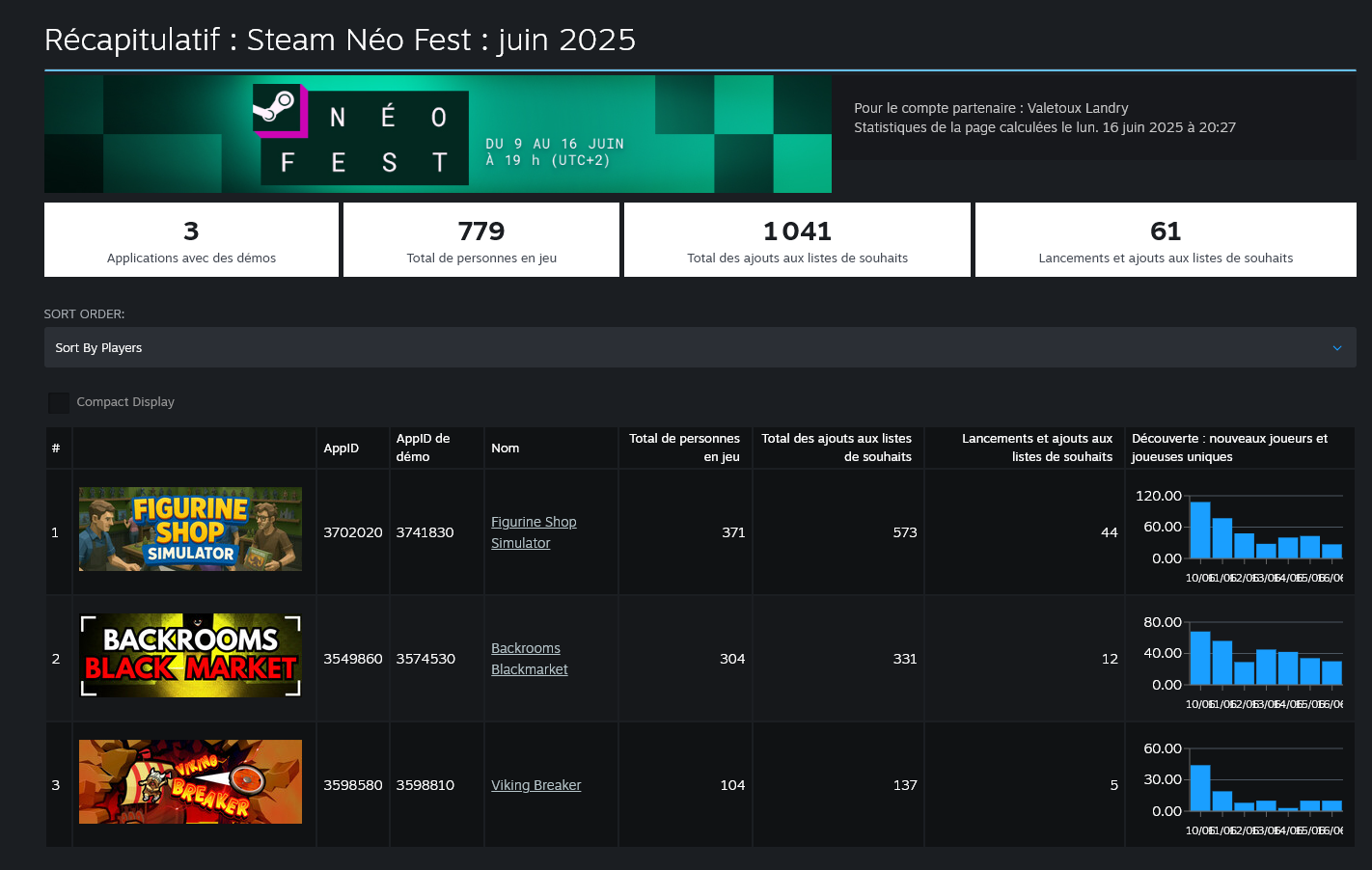This screenshot has height=870, width=1372.
Task: Select the AppID column header
Action: pos(341,449)
